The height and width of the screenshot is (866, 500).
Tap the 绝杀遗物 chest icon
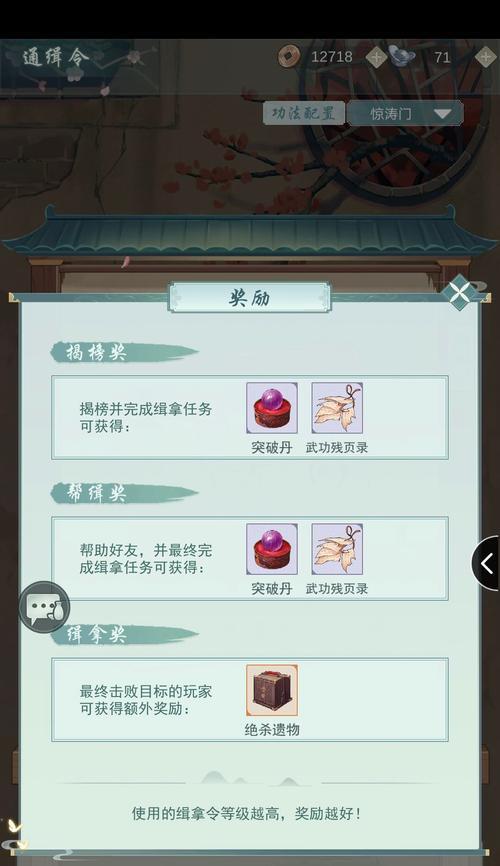(x=272, y=690)
